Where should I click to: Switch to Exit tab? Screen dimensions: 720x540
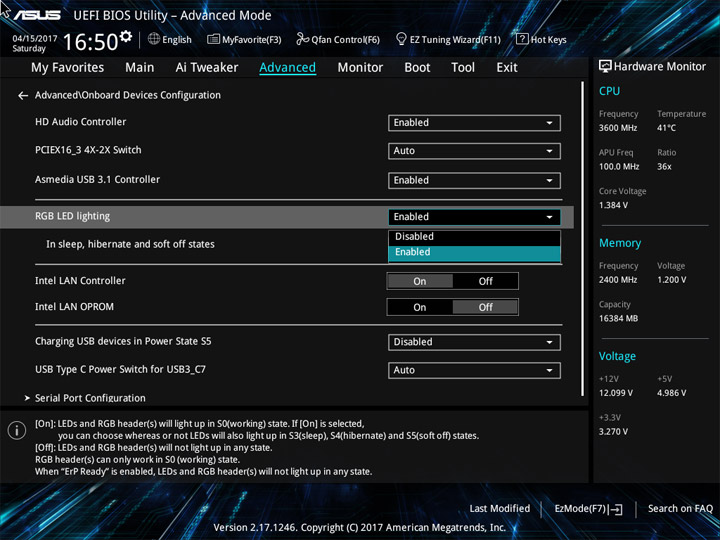[507, 68]
